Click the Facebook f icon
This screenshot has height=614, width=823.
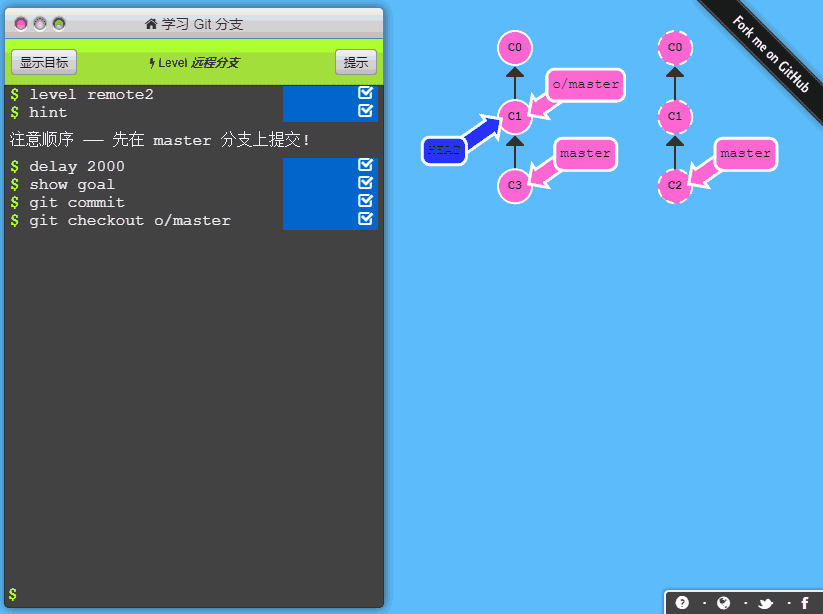pos(805,603)
